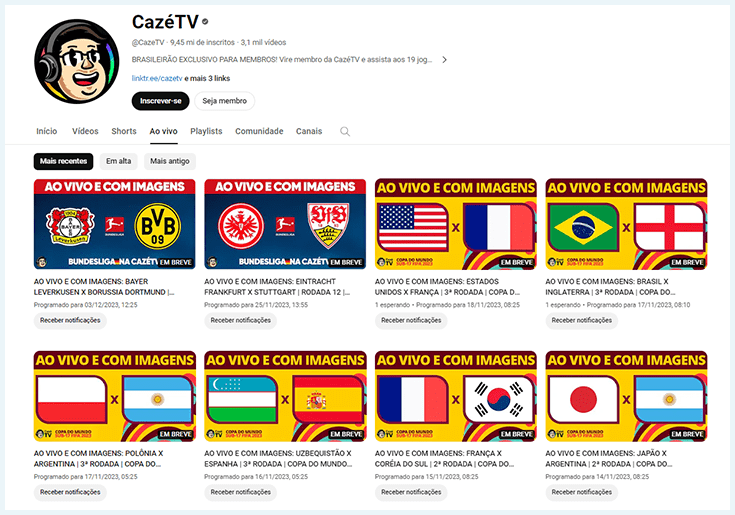
Task: Click the Uzbequistão x Espanha title
Action: coord(278,459)
